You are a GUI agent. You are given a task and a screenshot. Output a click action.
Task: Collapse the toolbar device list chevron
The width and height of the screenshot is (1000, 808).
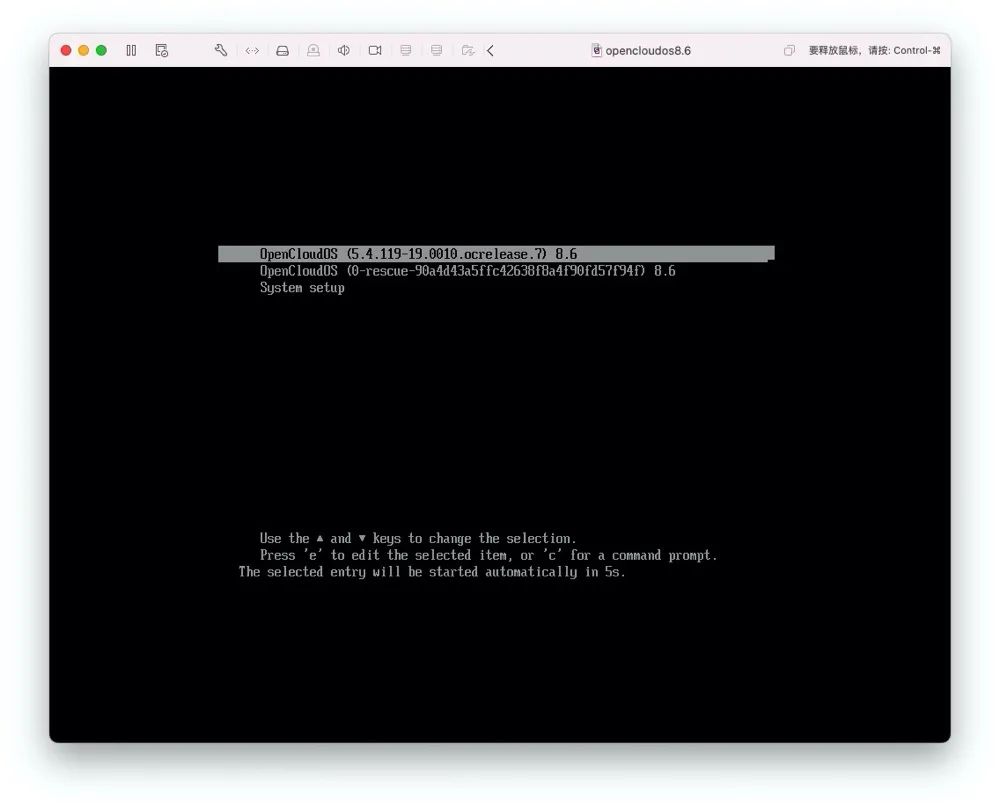point(491,50)
